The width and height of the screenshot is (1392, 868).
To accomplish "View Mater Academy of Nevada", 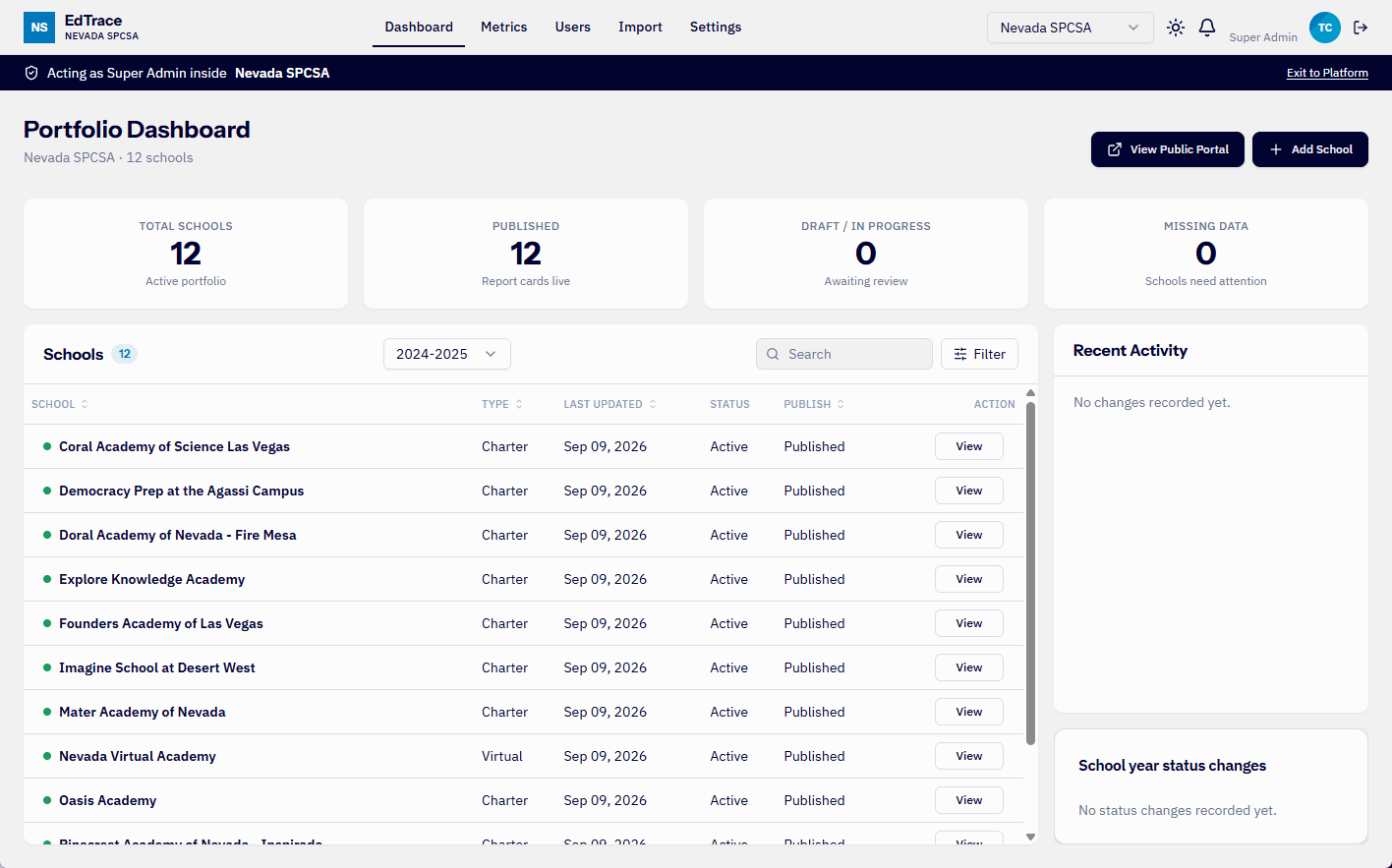I will click(969, 712).
